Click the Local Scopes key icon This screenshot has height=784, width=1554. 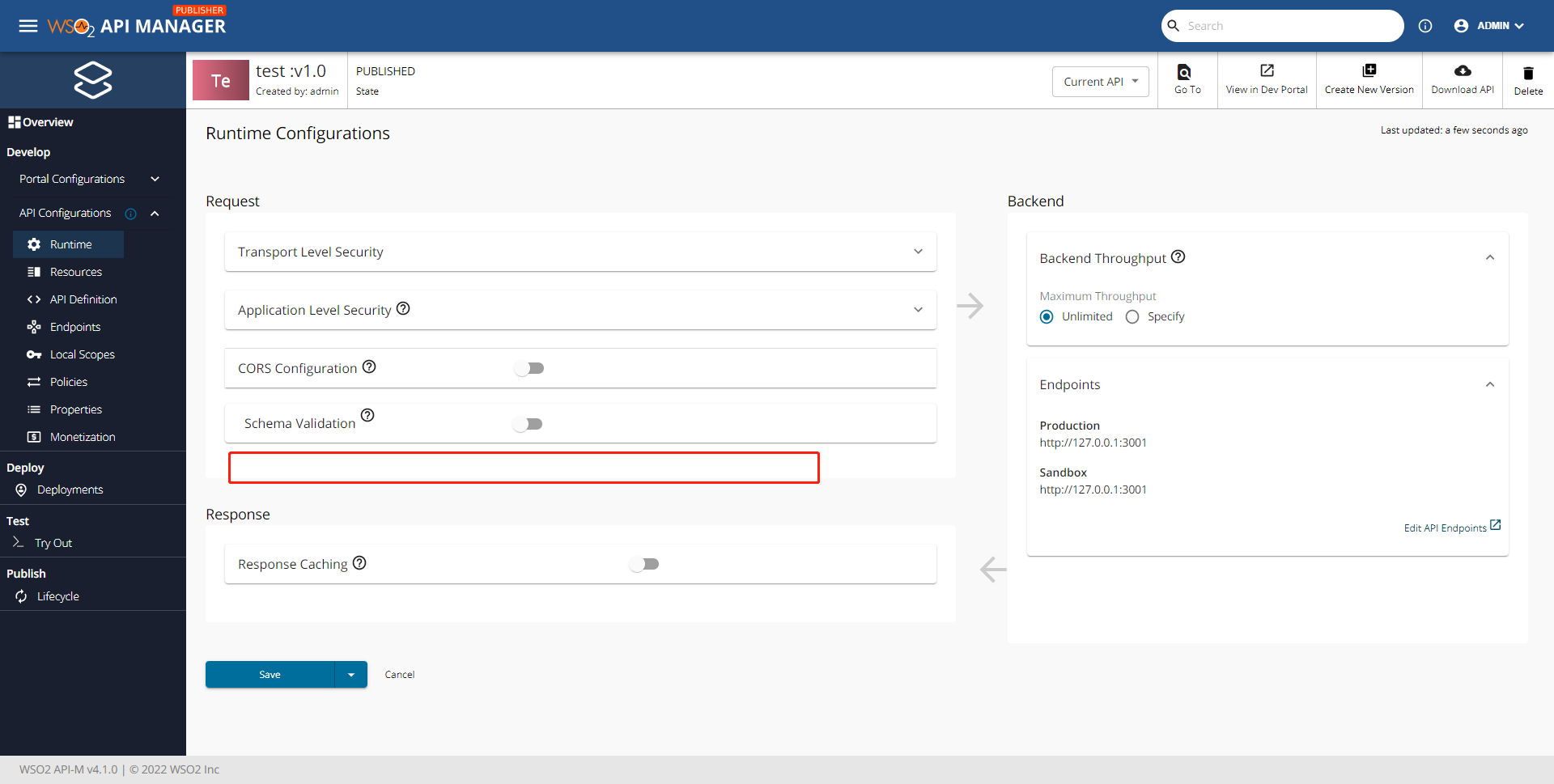point(33,354)
